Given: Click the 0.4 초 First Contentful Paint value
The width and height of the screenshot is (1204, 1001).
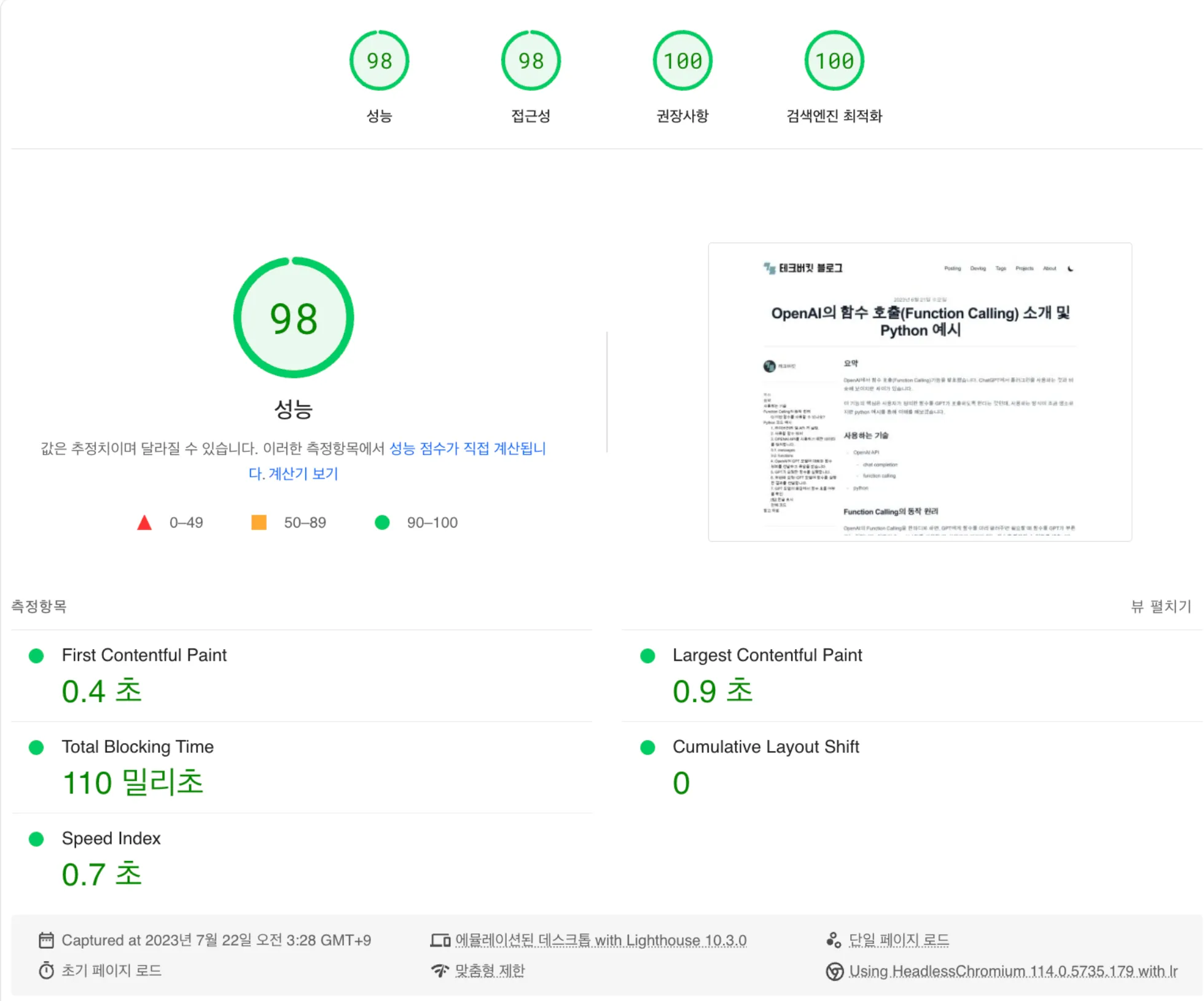Looking at the screenshot, I should 102,691.
